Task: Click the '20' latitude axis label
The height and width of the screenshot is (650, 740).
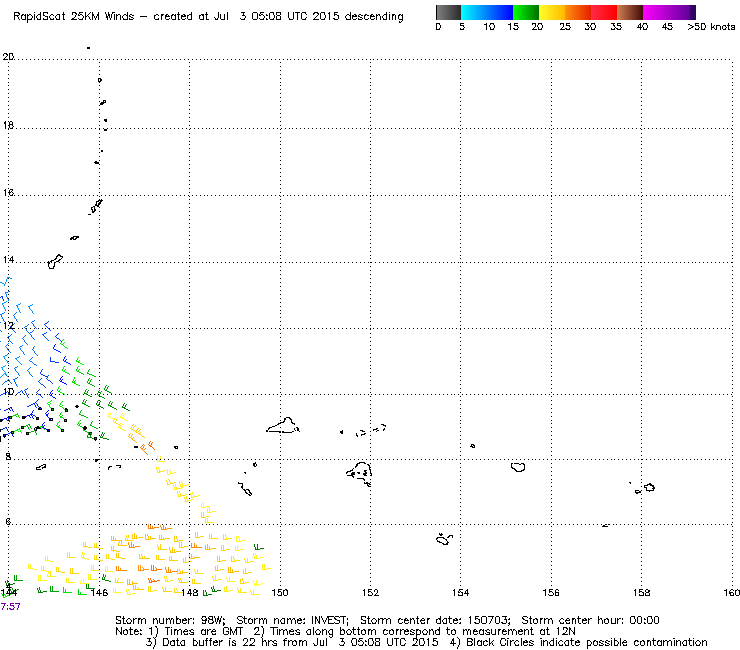Action: pyautogui.click(x=8, y=57)
